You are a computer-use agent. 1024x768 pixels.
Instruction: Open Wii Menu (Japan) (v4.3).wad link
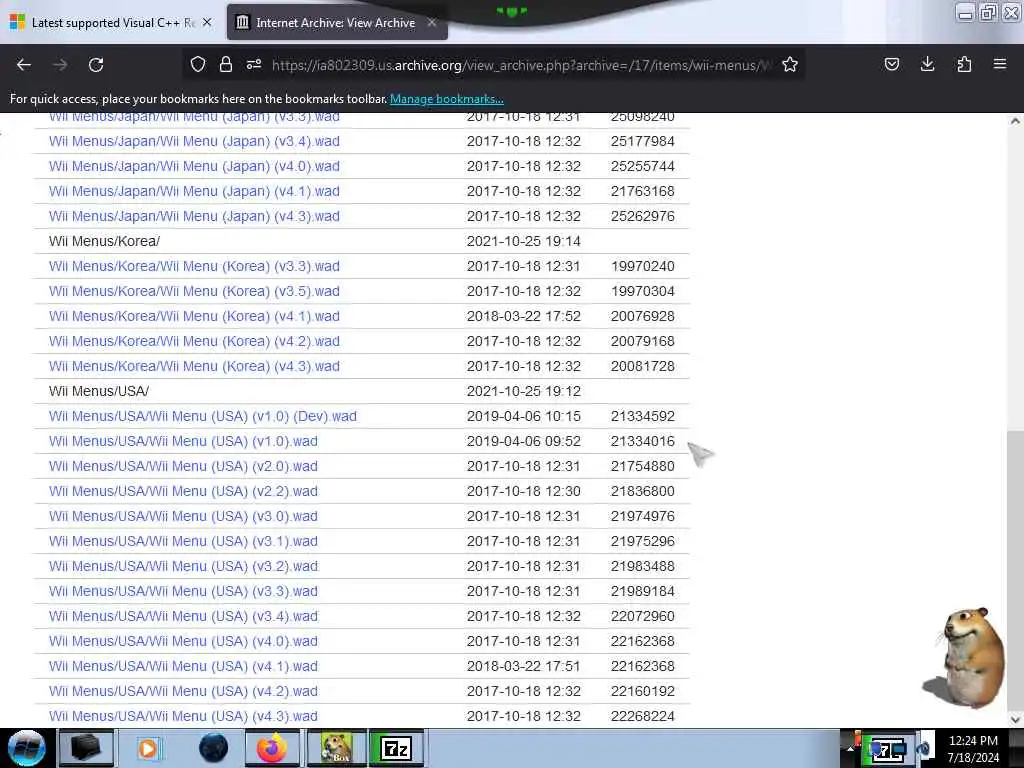(x=194, y=216)
